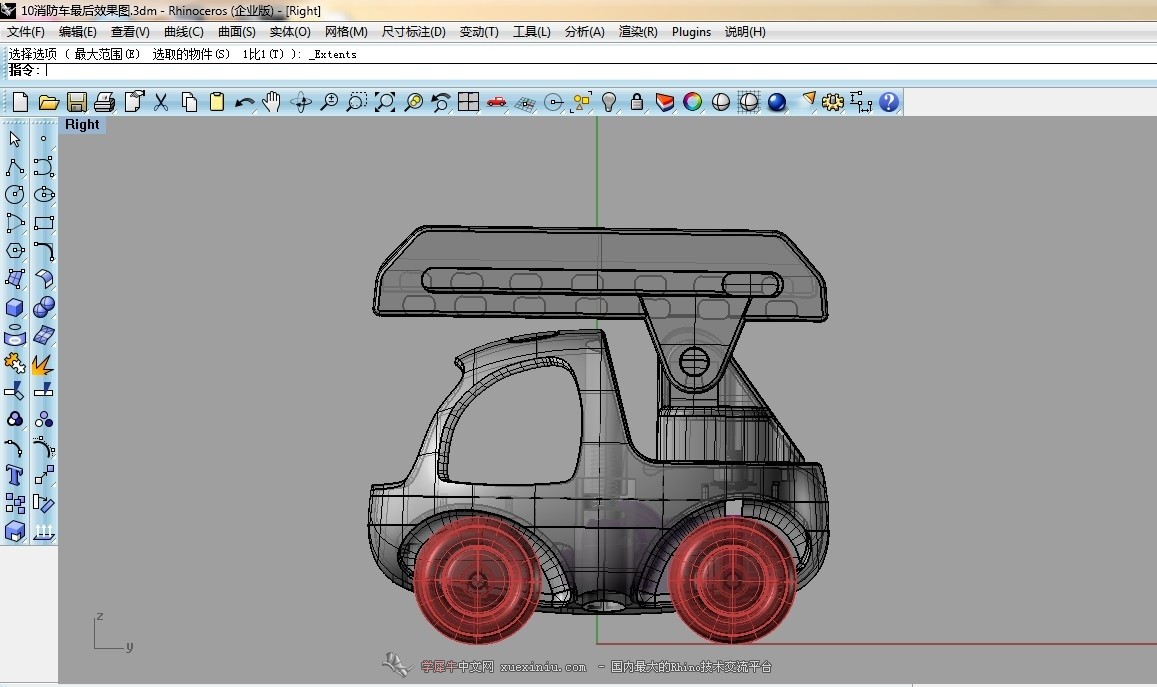Open Rhino Options with the gear icon
The image size is (1157, 687).
(833, 102)
